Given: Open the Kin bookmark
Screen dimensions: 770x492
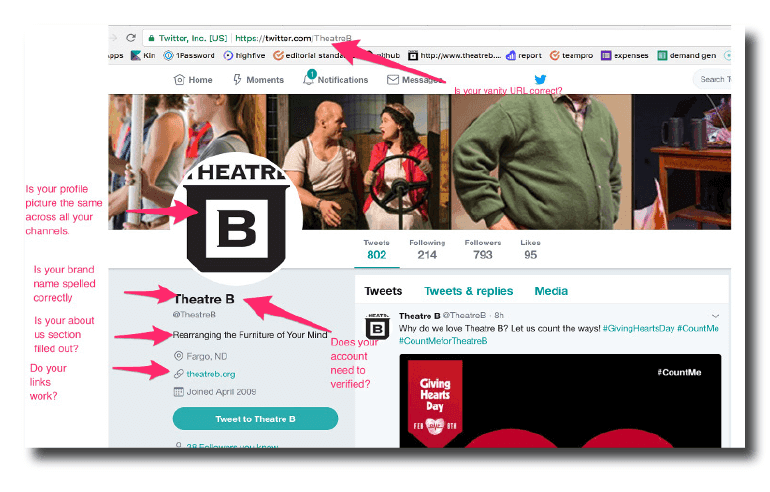Looking at the screenshot, I should 143,55.
